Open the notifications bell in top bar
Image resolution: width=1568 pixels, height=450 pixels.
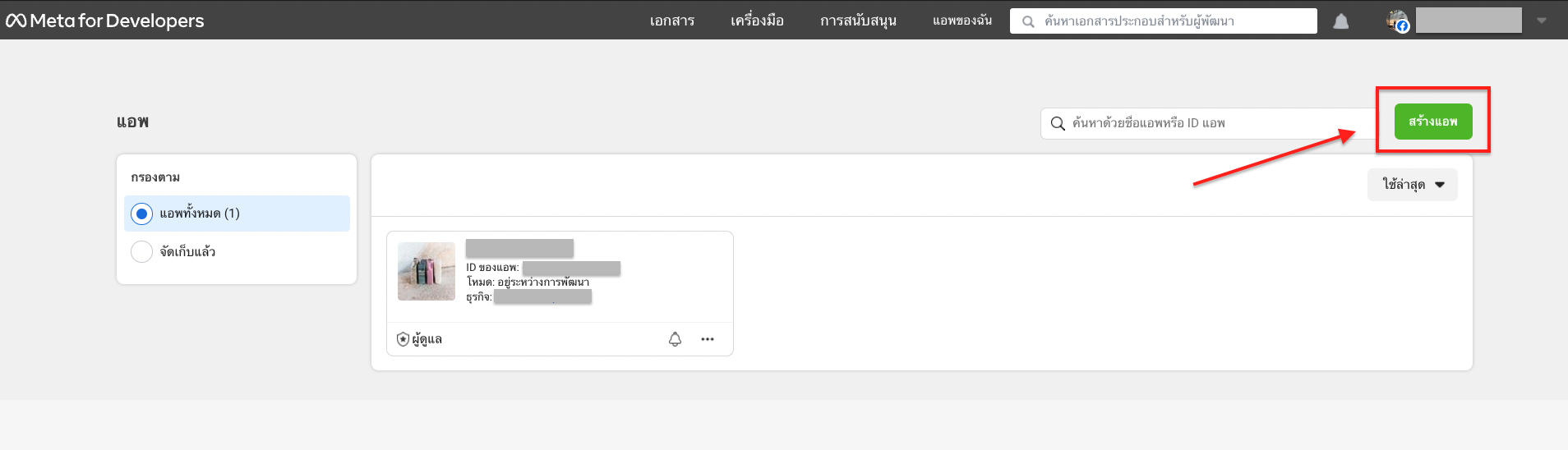click(x=1341, y=21)
